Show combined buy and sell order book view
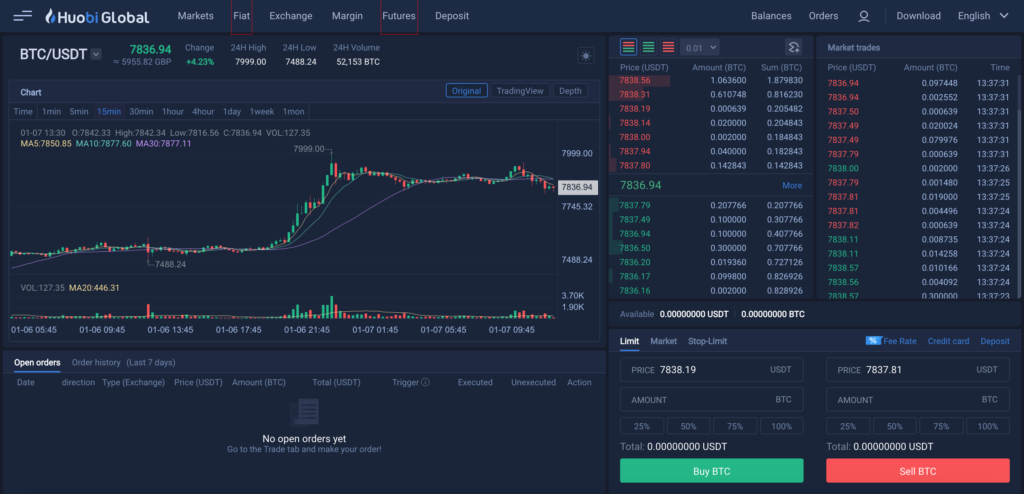This screenshot has width=1024, height=494. click(x=629, y=46)
